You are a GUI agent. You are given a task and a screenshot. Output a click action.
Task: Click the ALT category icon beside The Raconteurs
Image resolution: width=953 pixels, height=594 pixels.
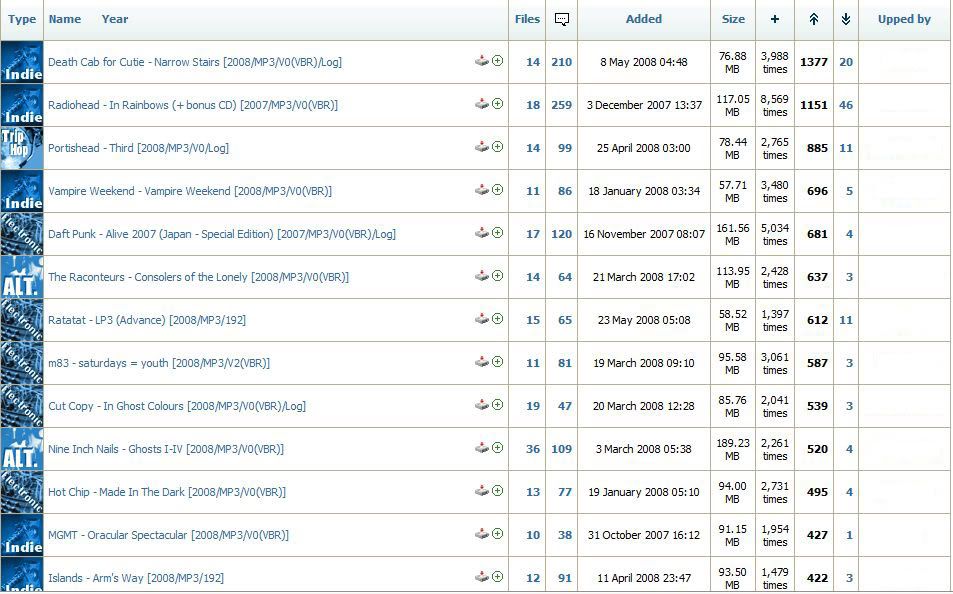click(x=22, y=276)
